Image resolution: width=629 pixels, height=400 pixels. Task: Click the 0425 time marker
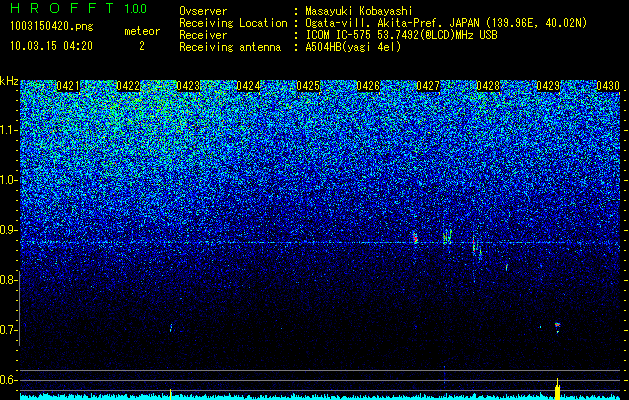click(308, 86)
